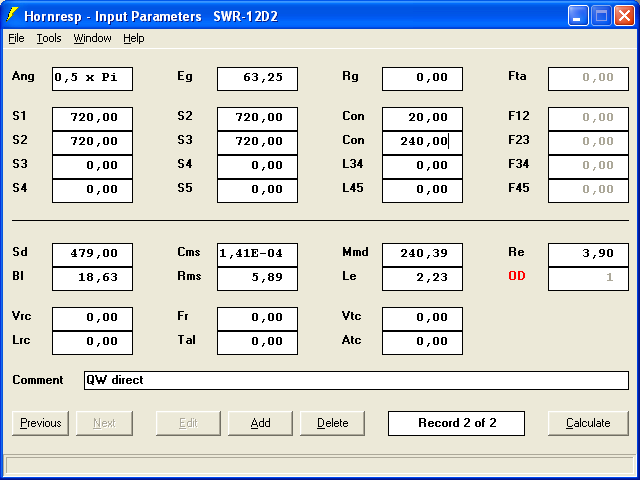
Task: Click the greyed Fta field
Action: point(588,79)
